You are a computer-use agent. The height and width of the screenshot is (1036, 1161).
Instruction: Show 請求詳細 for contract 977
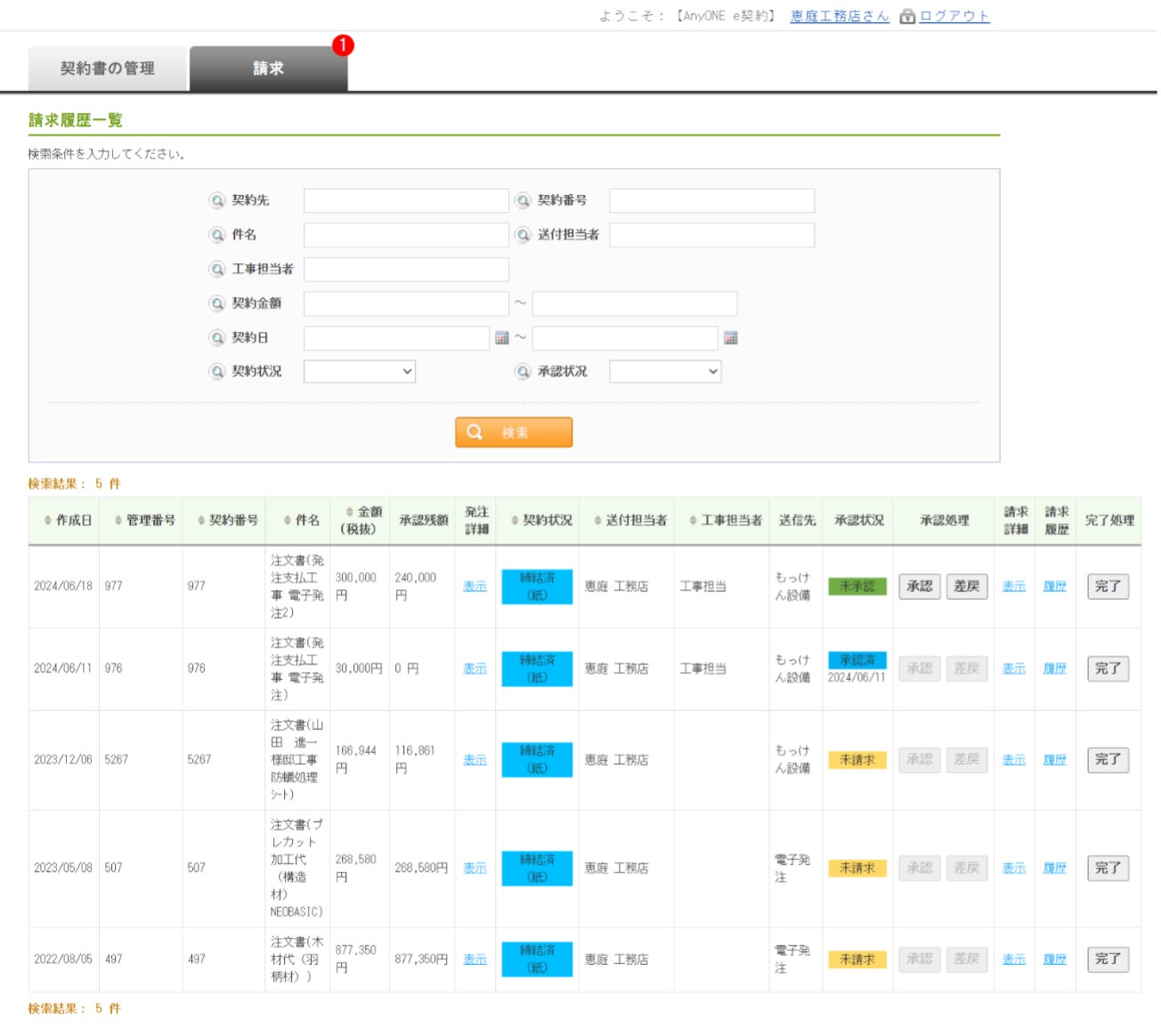pyautogui.click(x=1014, y=587)
